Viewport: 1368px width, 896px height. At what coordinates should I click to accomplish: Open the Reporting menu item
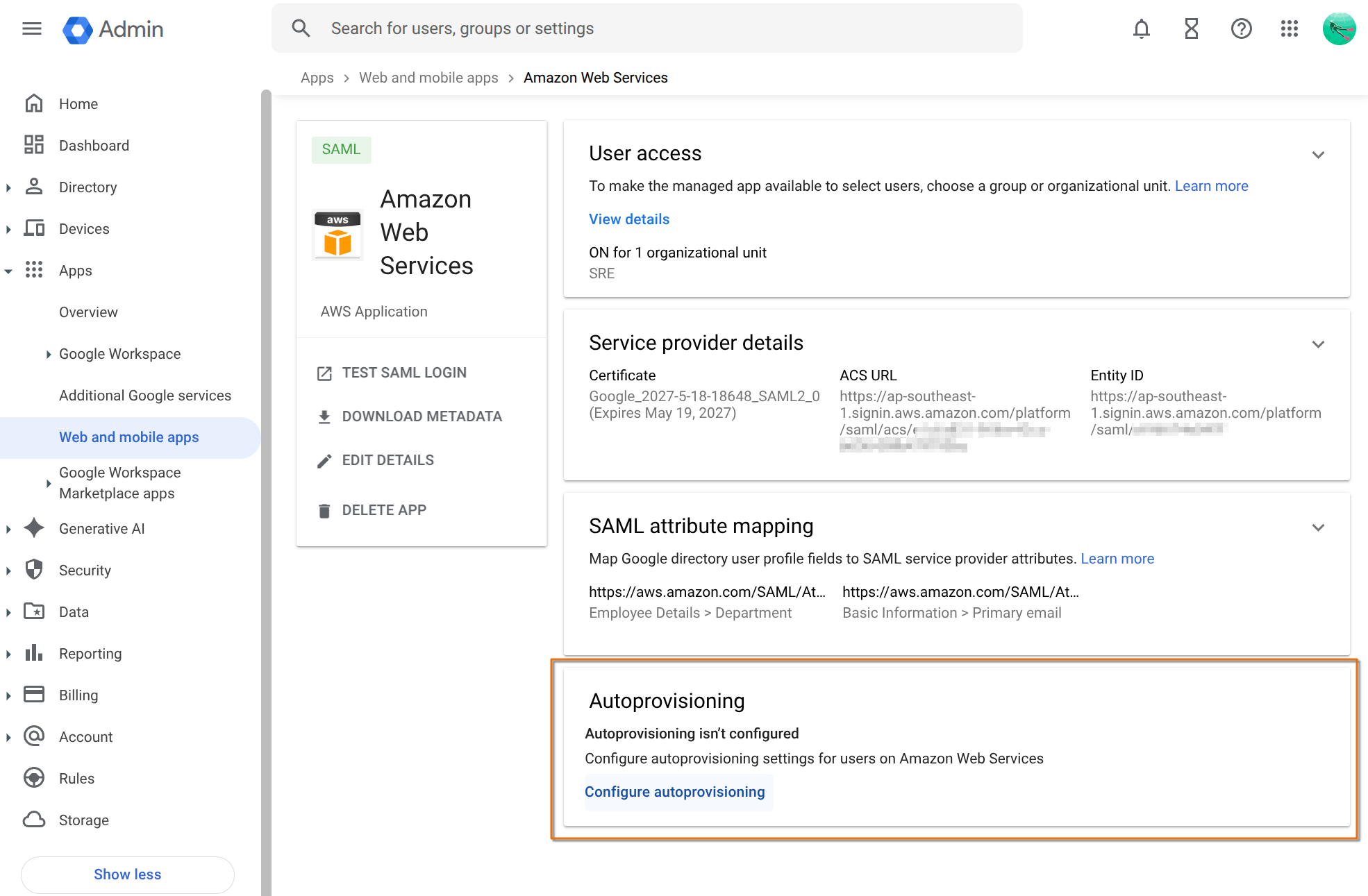point(90,654)
